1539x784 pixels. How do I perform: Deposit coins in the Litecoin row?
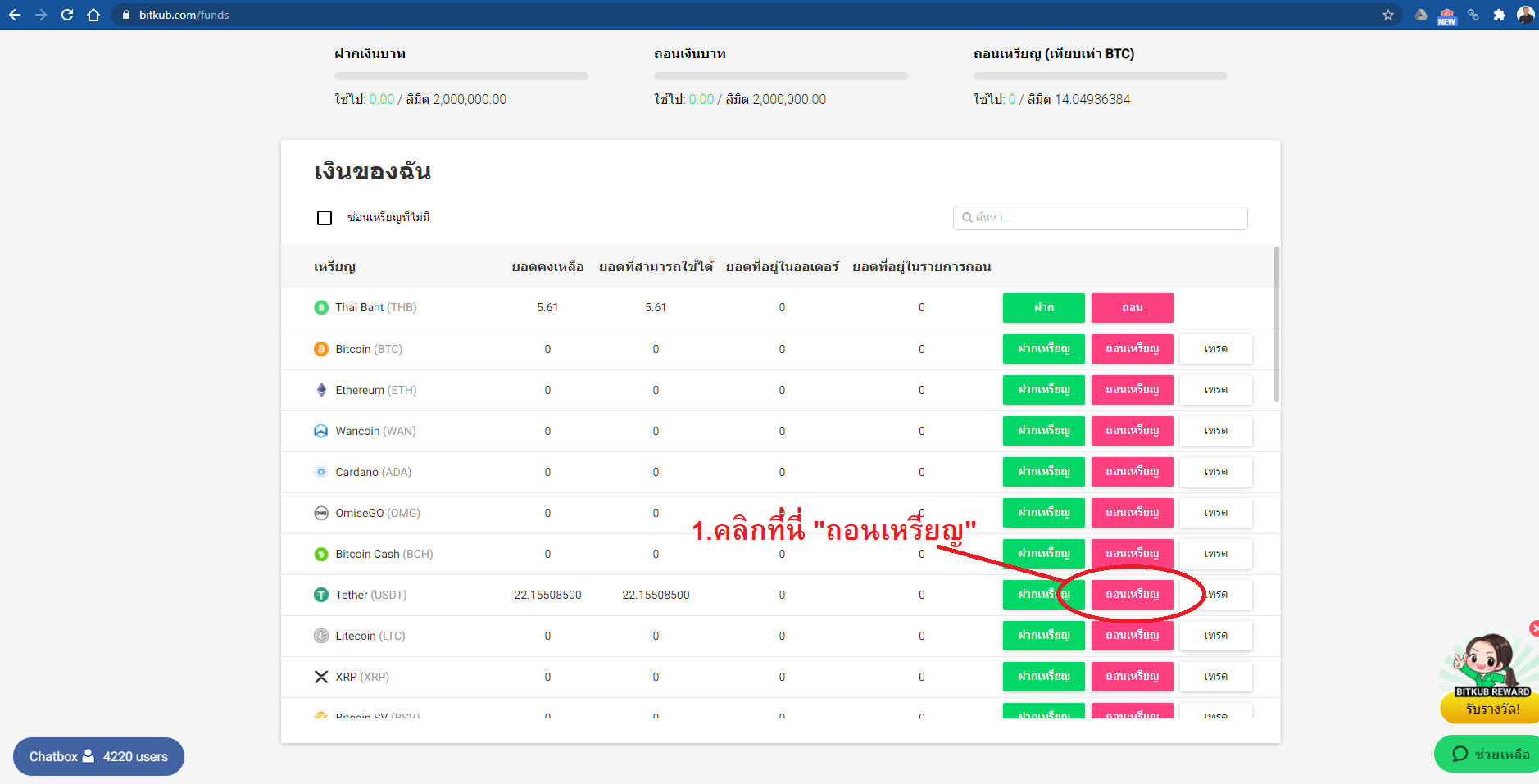pyautogui.click(x=1044, y=636)
